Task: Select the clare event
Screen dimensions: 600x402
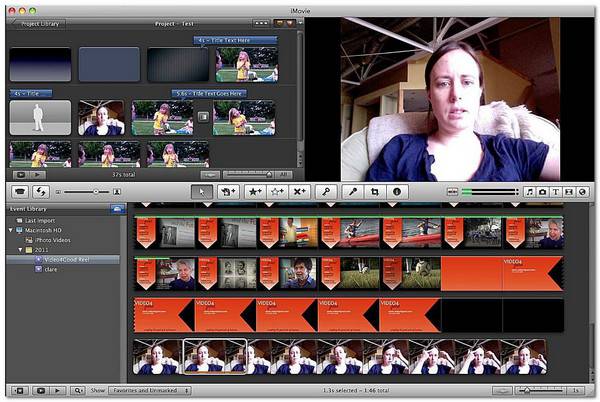Action: point(51,269)
